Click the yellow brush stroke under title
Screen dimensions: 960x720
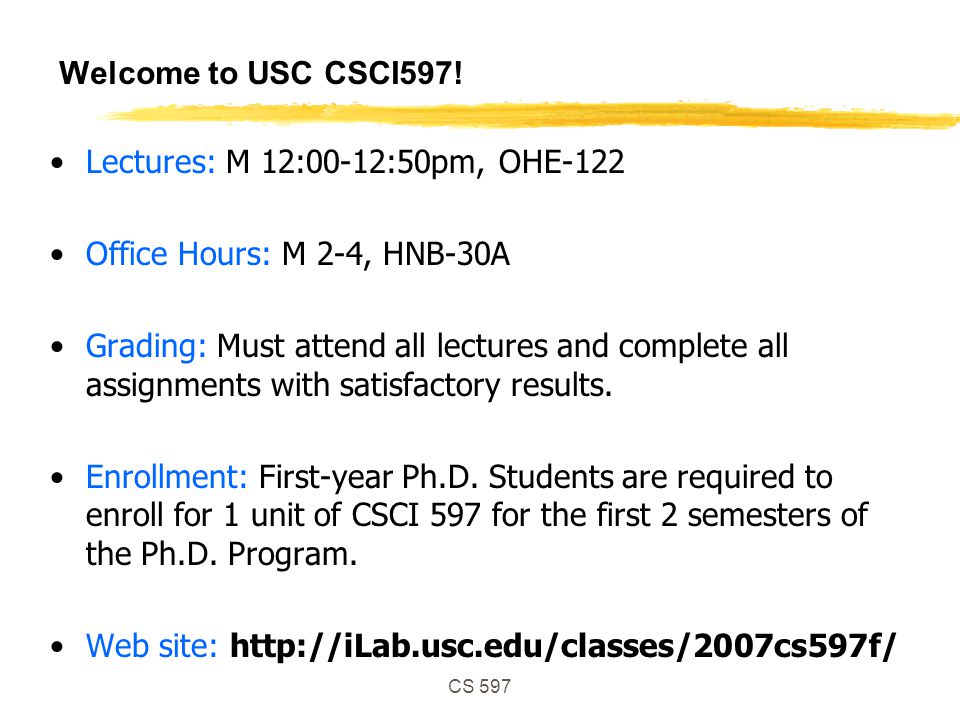coord(528,114)
